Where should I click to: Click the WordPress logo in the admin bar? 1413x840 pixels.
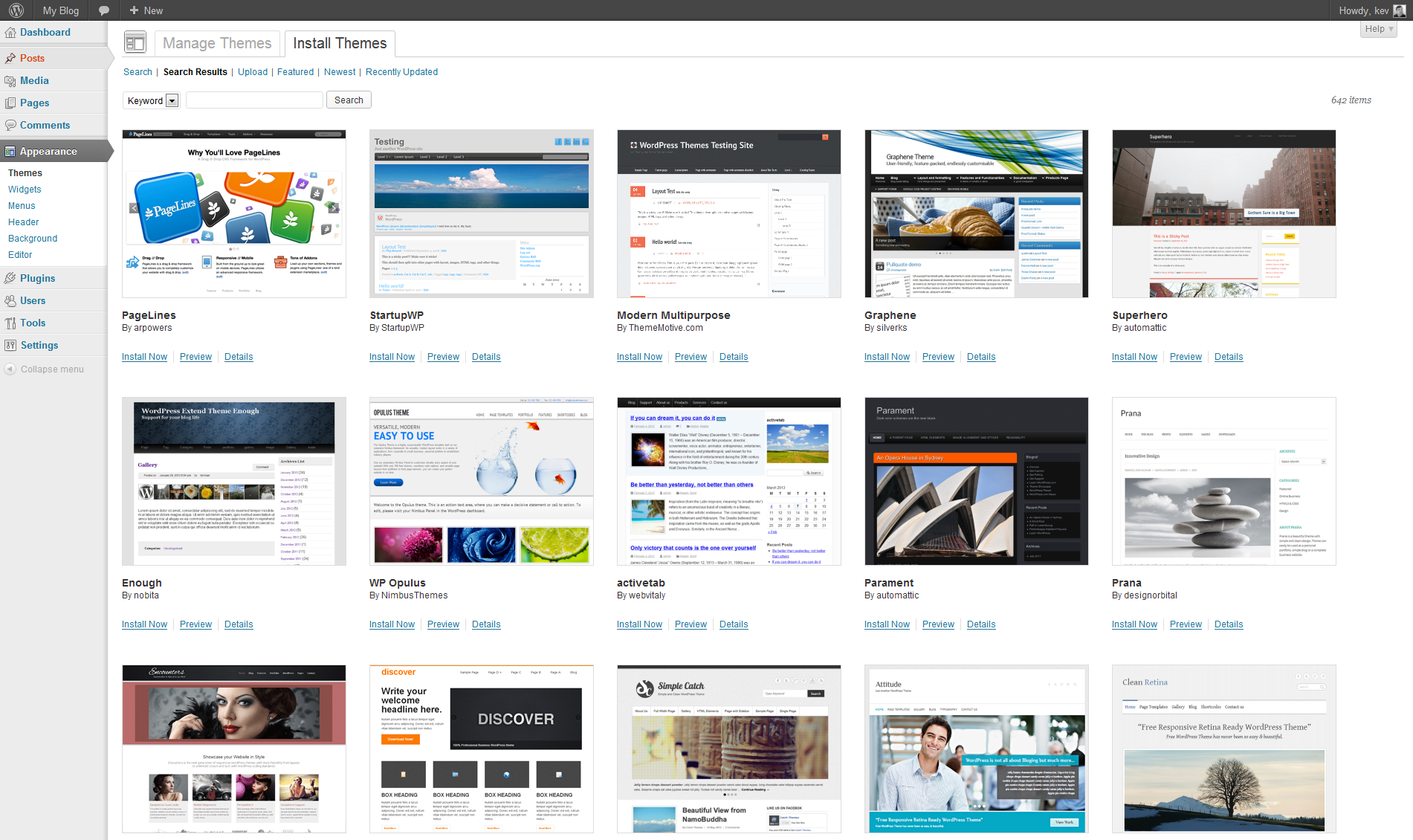tap(15, 10)
